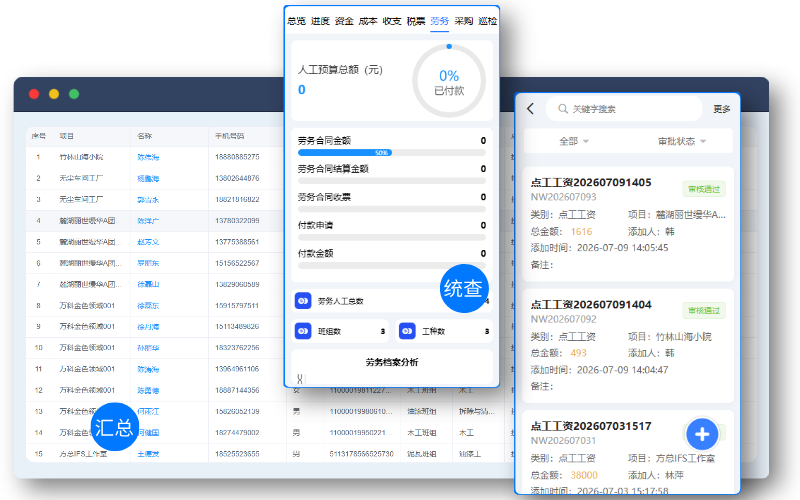
Task: Click the 劳务档案分析 heading
Action: pyautogui.click(x=391, y=362)
